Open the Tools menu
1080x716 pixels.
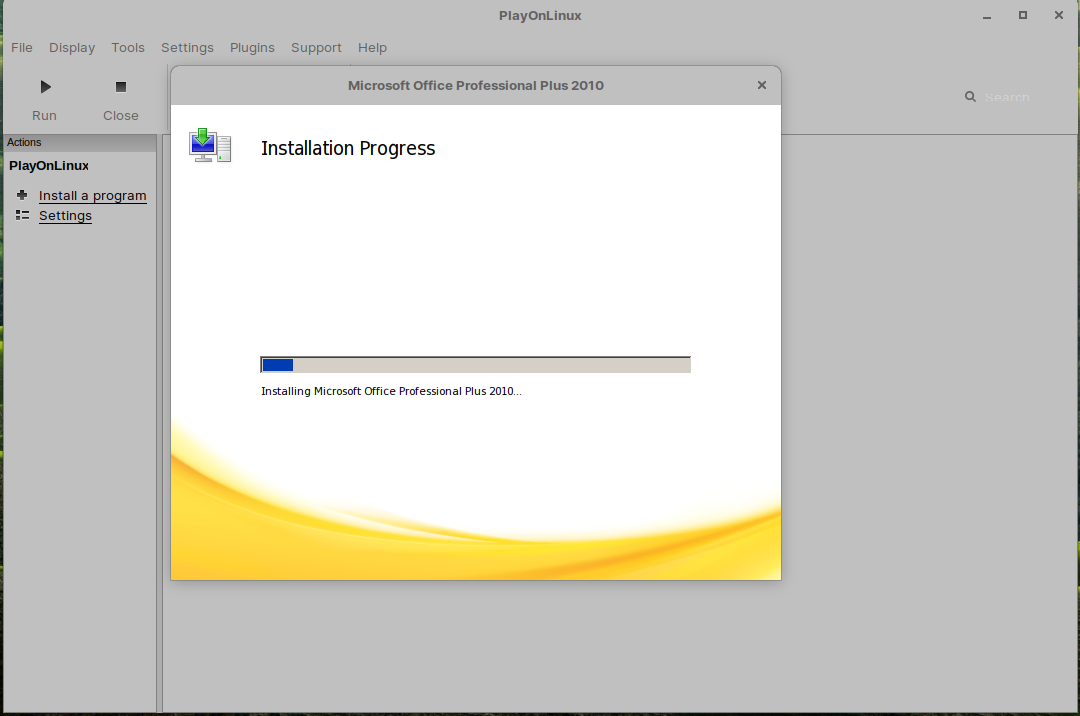(128, 48)
